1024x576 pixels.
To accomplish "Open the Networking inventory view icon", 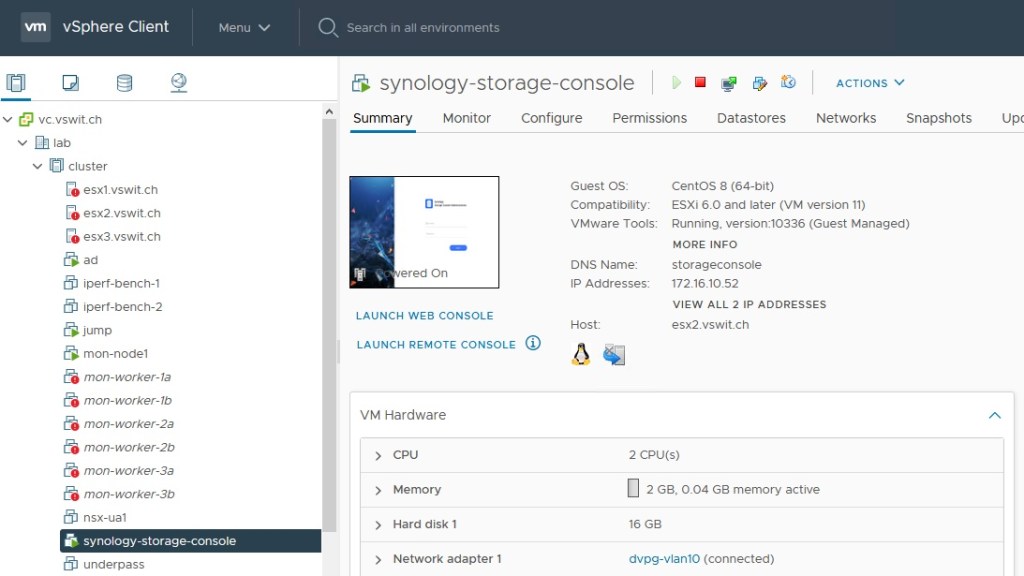I will [x=178, y=83].
